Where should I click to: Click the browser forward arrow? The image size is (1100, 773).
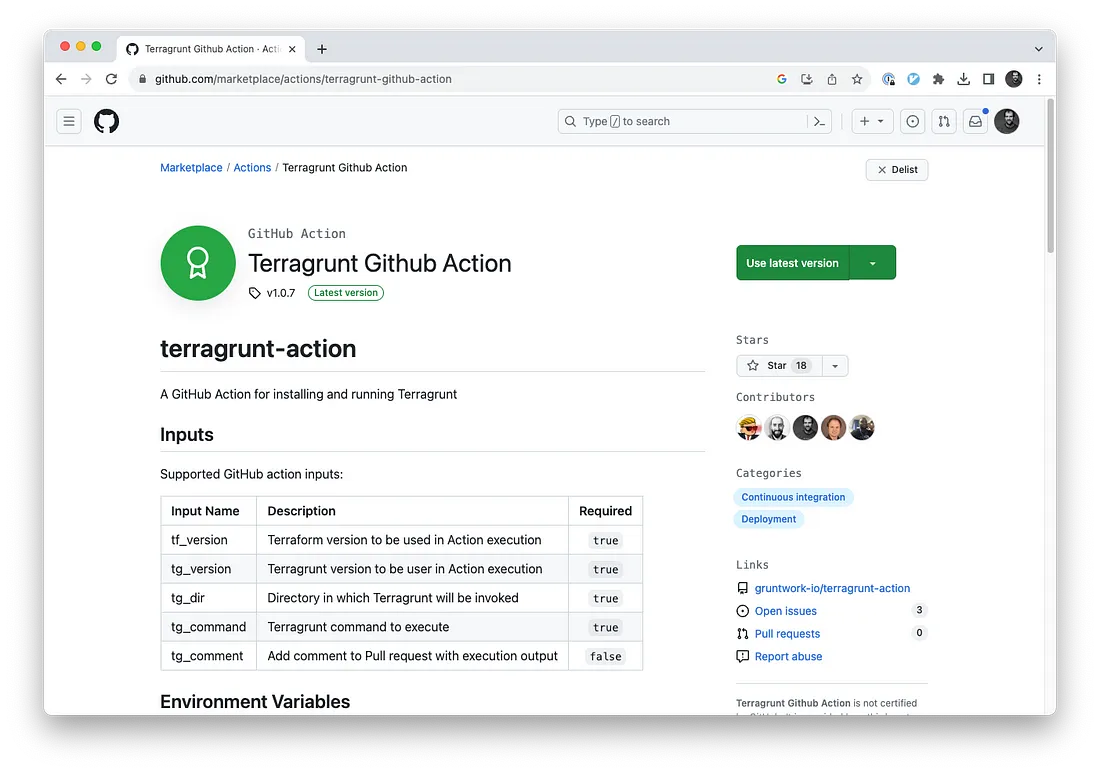click(x=86, y=79)
